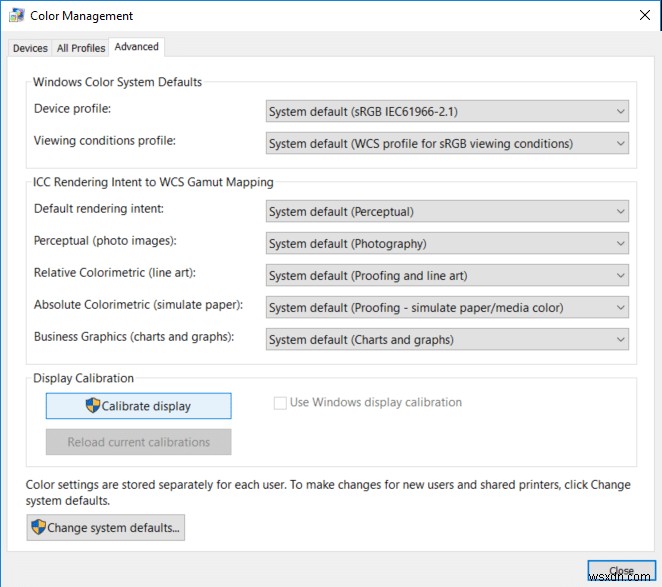Click the shield icon on Calibrate display
This screenshot has width=662, height=587.
pos(93,405)
